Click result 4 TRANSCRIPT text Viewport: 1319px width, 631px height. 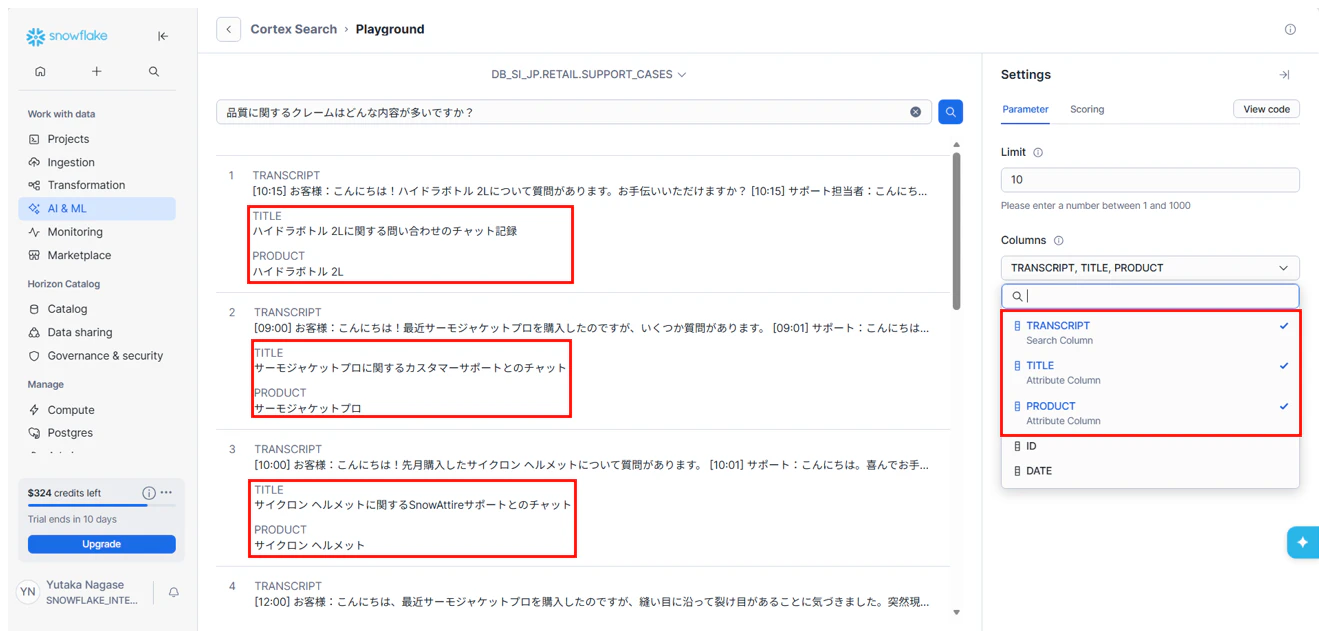(x=591, y=602)
